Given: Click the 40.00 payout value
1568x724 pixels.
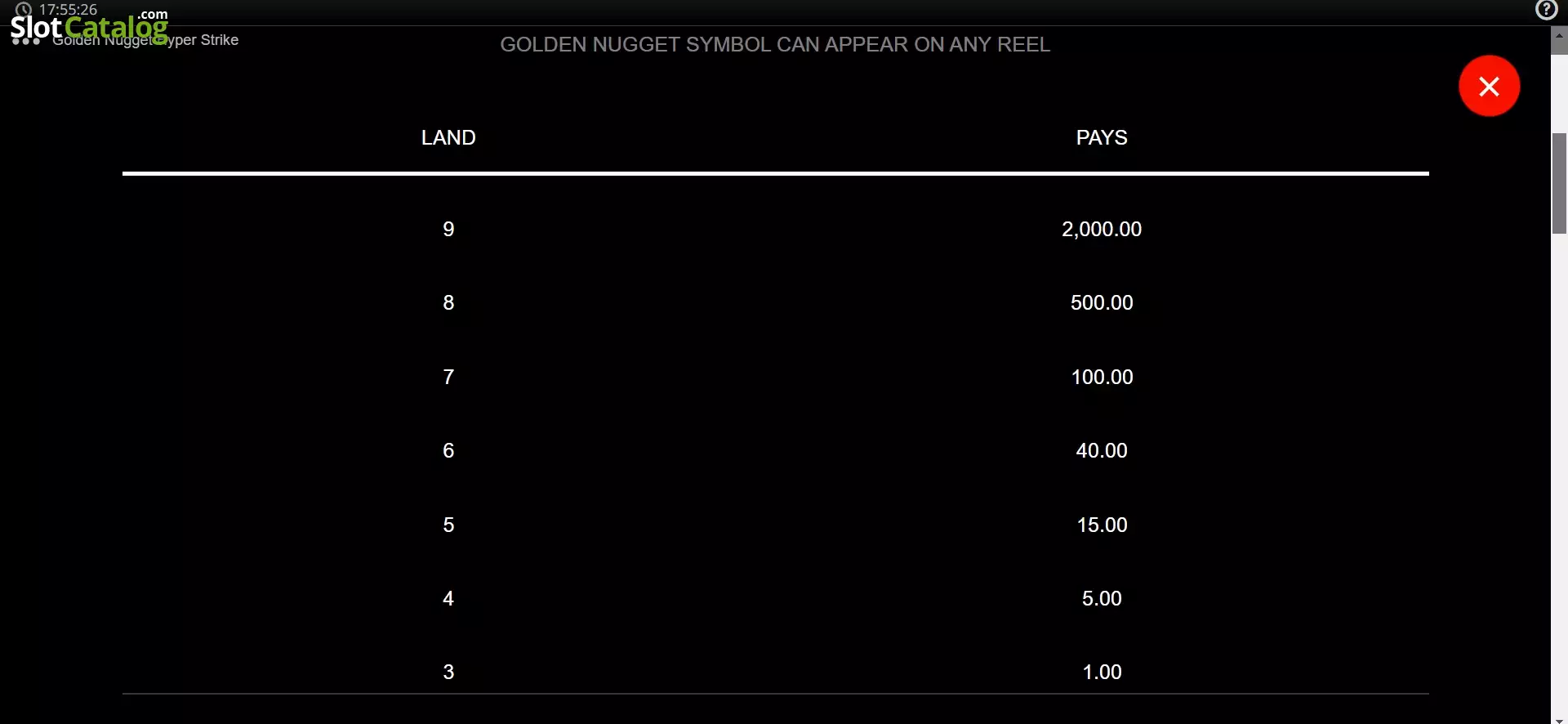Looking at the screenshot, I should pyautogui.click(x=1102, y=450).
